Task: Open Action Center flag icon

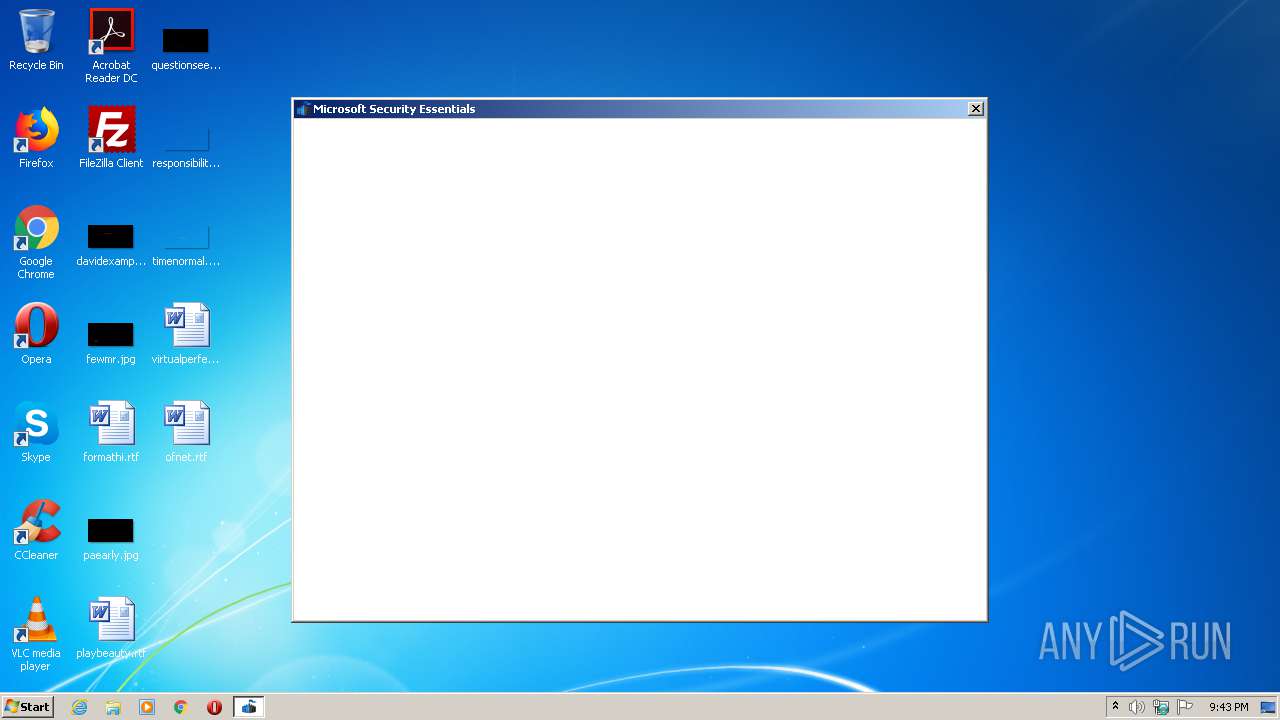Action: point(1185,707)
